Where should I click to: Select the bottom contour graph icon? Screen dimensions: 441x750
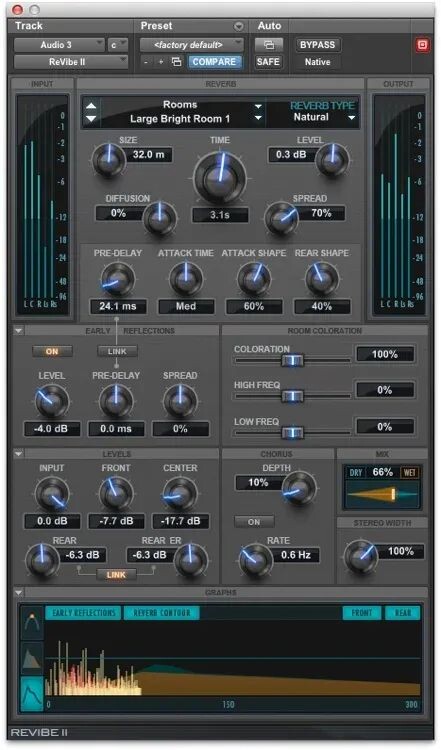tap(33, 692)
